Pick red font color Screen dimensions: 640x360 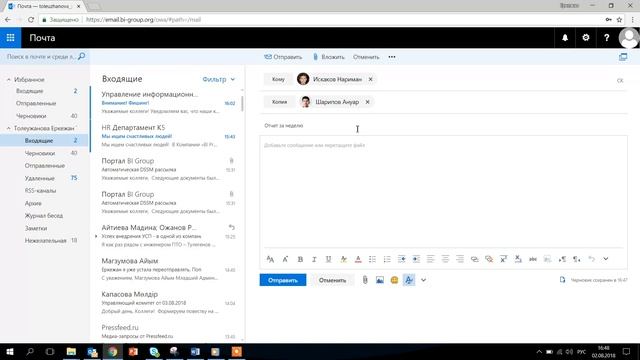358,259
